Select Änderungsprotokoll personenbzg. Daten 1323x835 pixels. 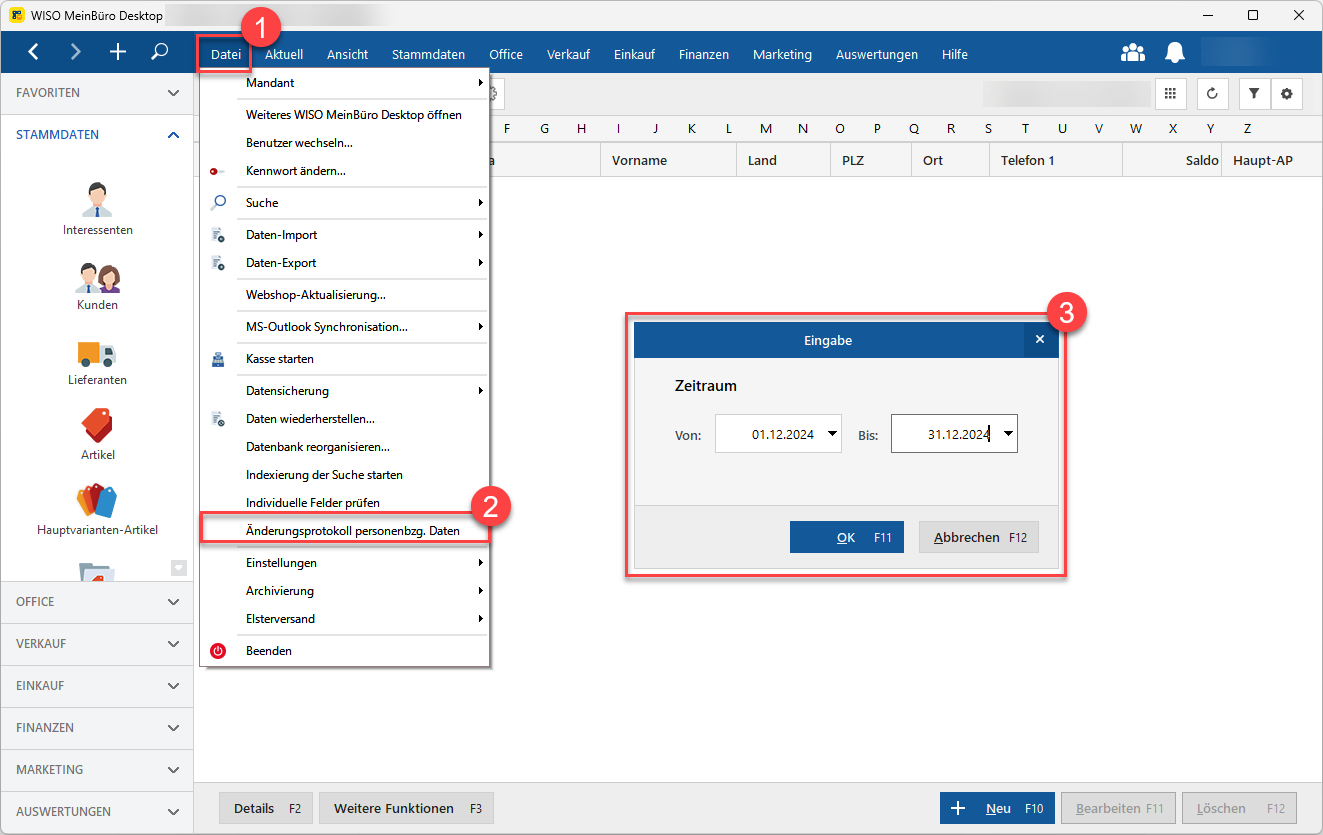345,531
